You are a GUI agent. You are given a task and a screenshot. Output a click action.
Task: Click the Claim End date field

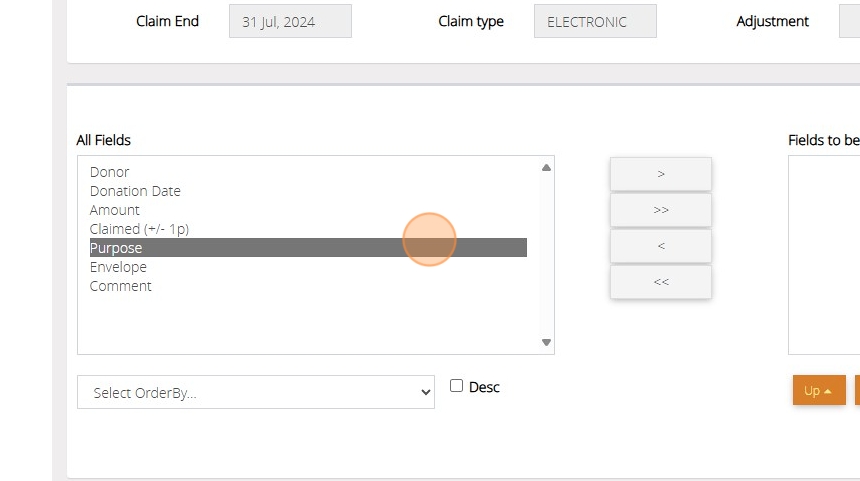tap(290, 21)
